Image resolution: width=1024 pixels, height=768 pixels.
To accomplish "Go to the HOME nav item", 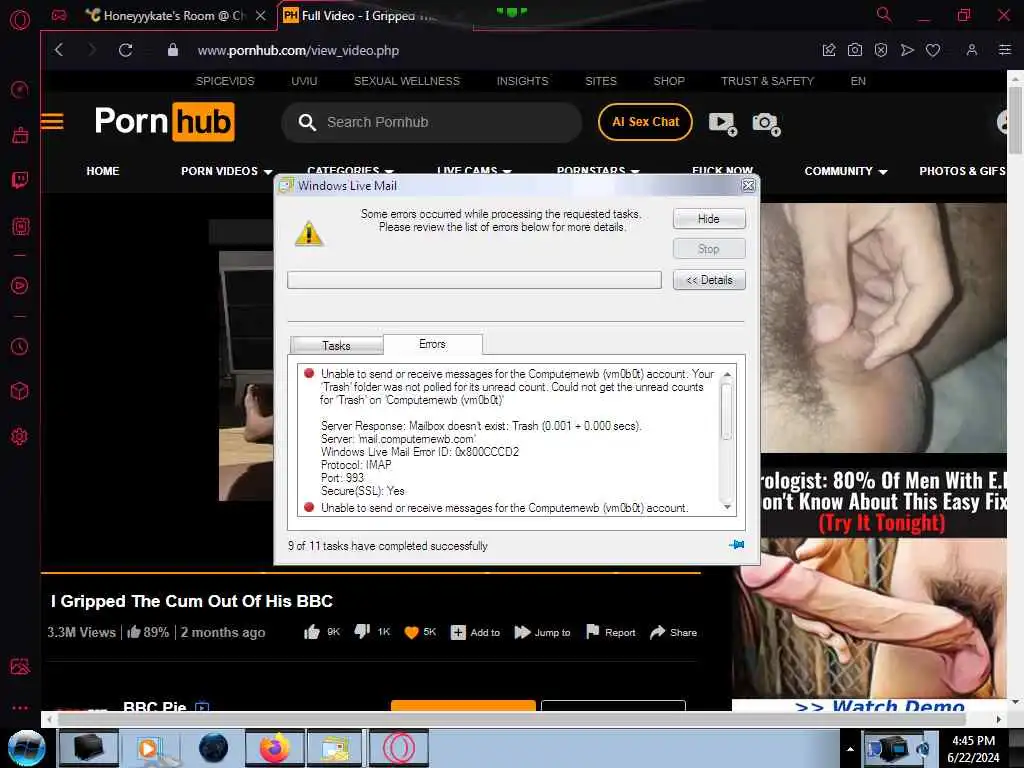I will (x=103, y=171).
